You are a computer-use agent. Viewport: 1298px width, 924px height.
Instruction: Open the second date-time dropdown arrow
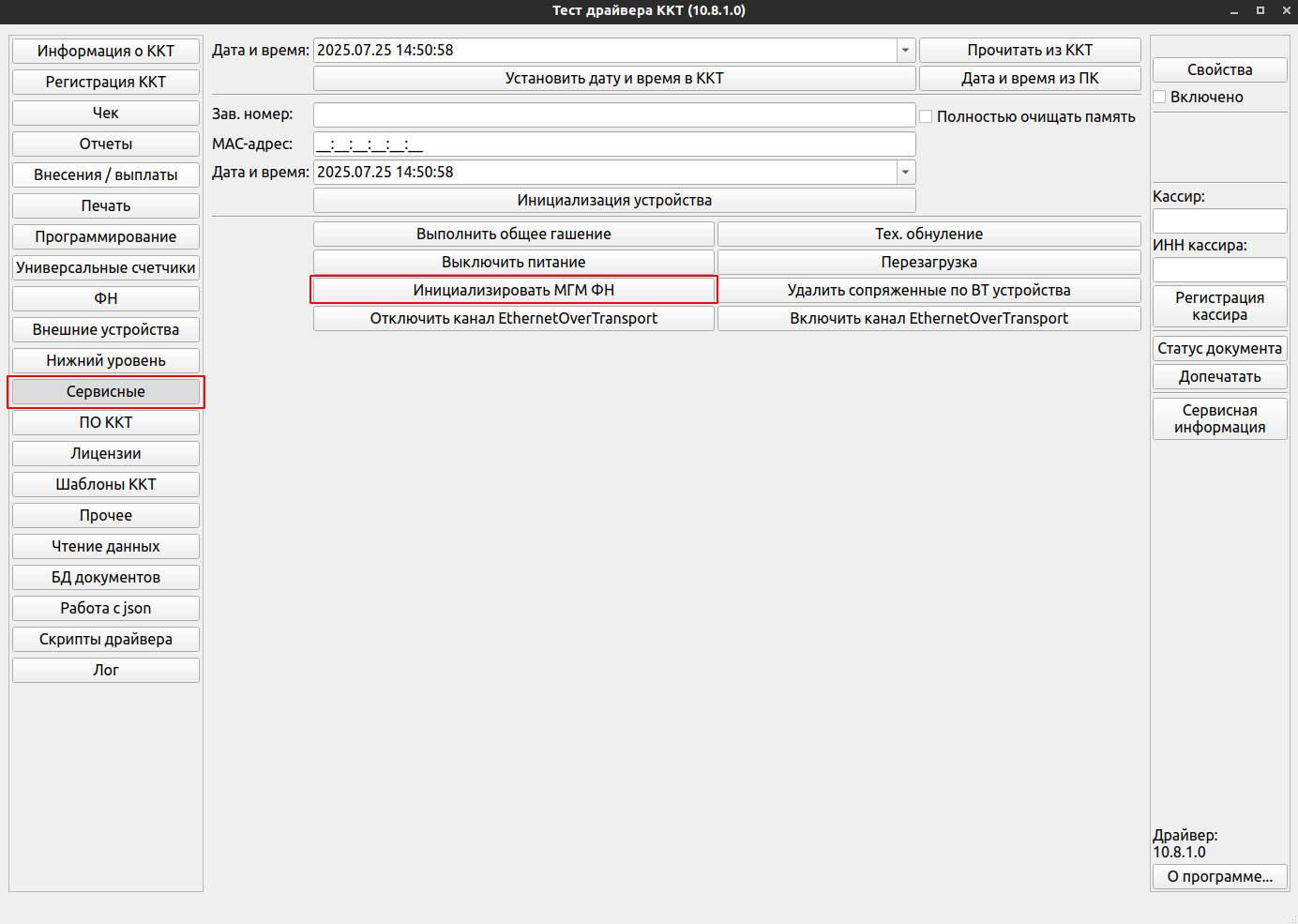[905, 173]
